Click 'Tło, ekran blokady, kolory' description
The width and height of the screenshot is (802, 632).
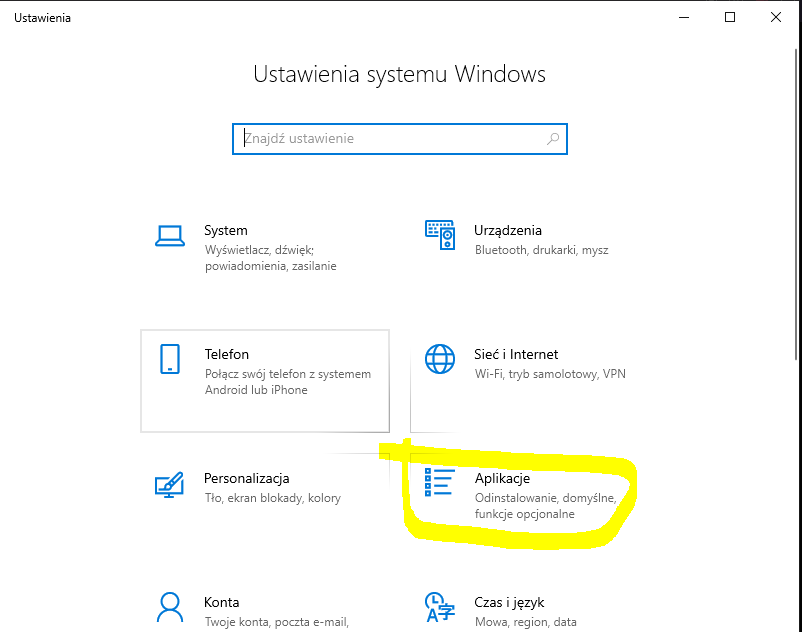(273, 498)
